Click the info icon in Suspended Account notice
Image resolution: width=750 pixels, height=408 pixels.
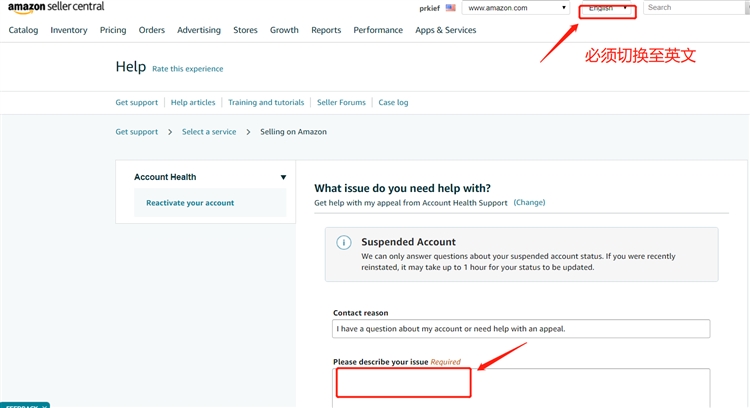point(343,243)
